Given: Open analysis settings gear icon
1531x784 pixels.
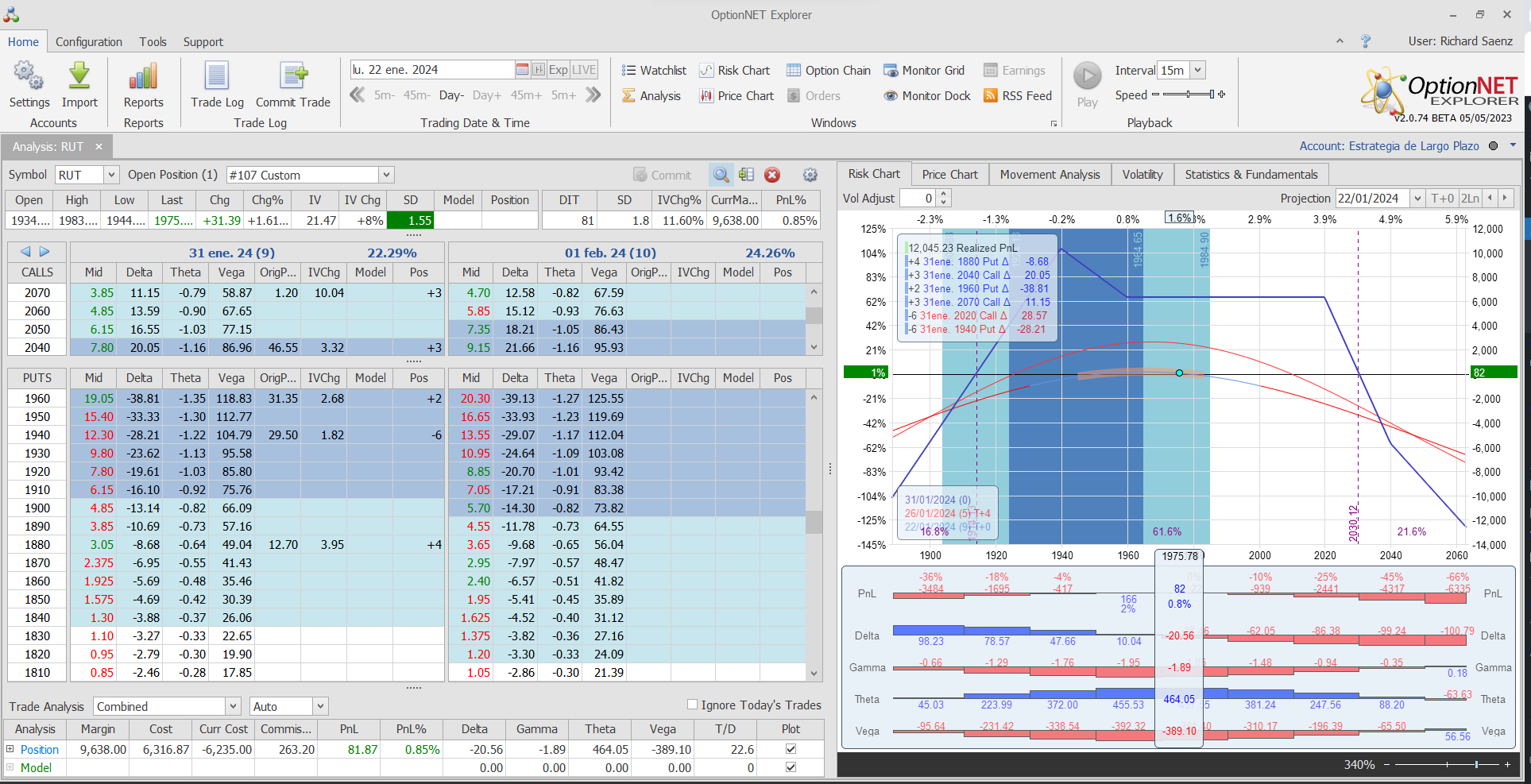Looking at the screenshot, I should tap(810, 175).
